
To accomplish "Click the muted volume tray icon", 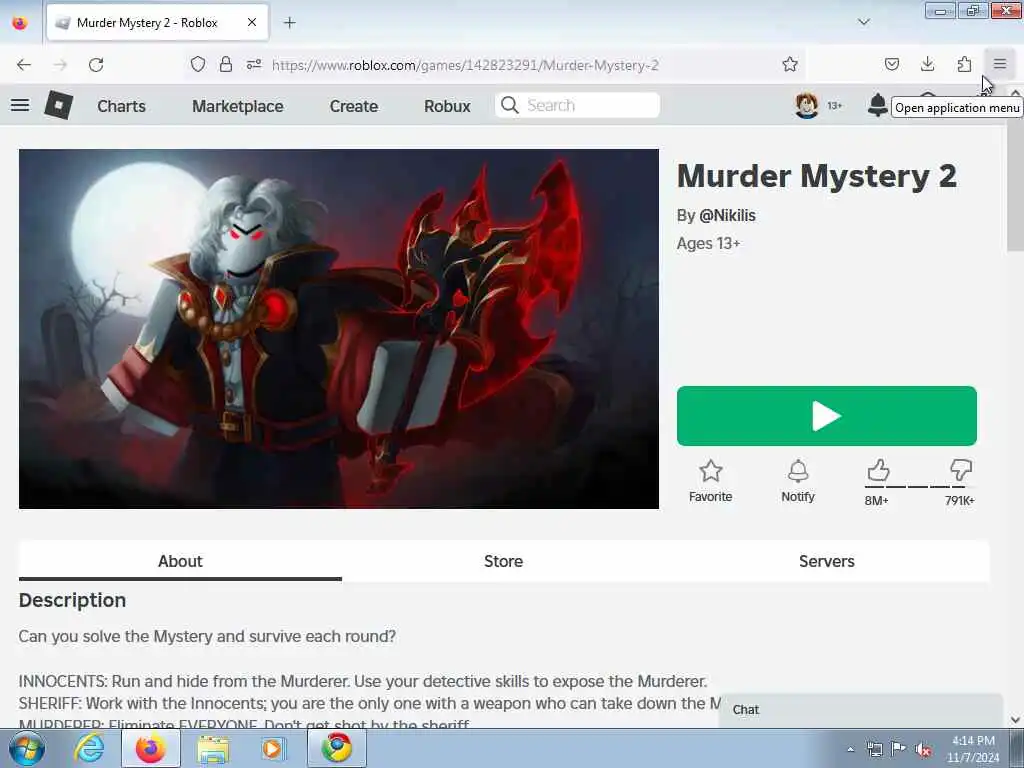I will pyautogui.click(x=923, y=749).
